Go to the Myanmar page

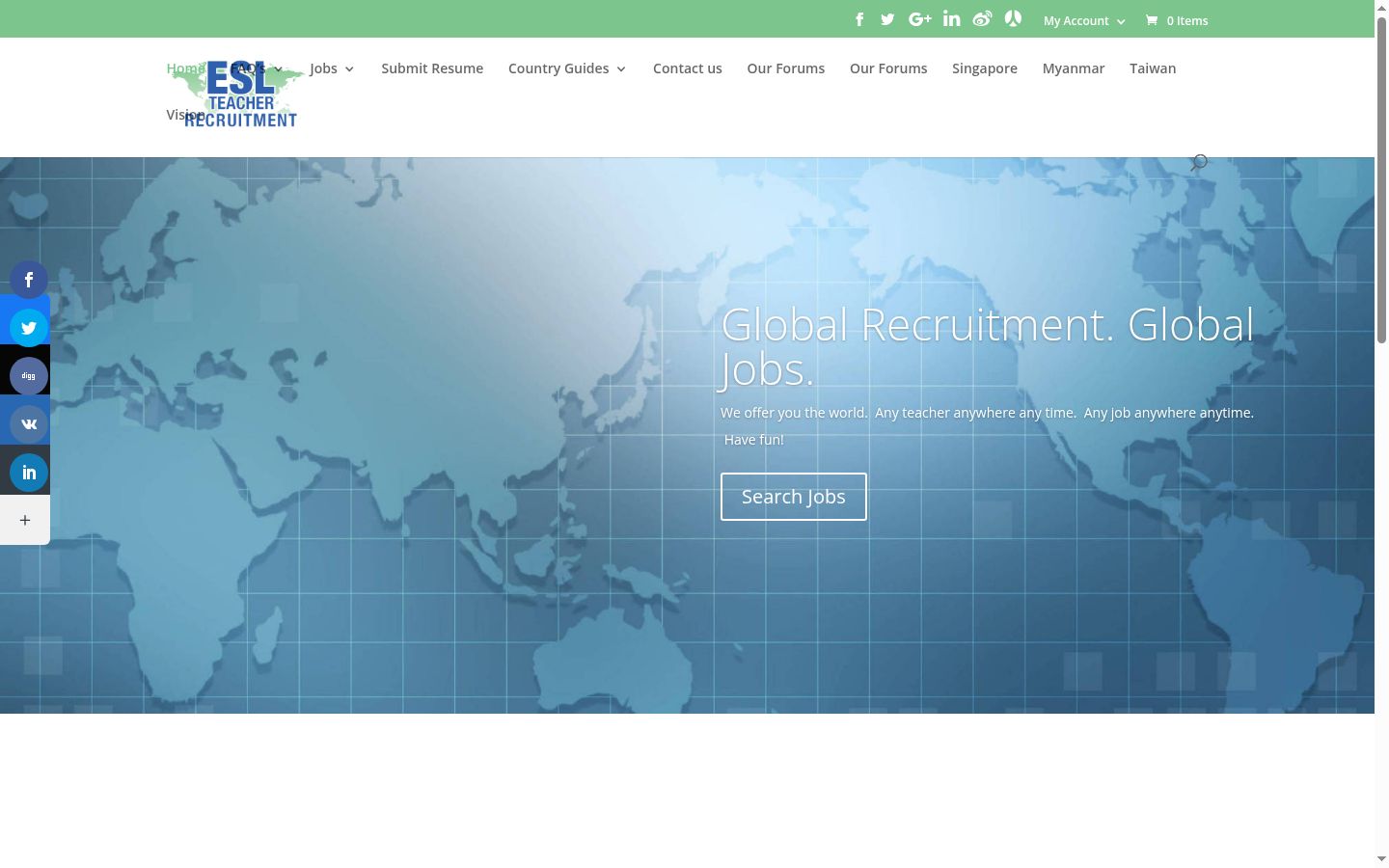click(x=1074, y=68)
